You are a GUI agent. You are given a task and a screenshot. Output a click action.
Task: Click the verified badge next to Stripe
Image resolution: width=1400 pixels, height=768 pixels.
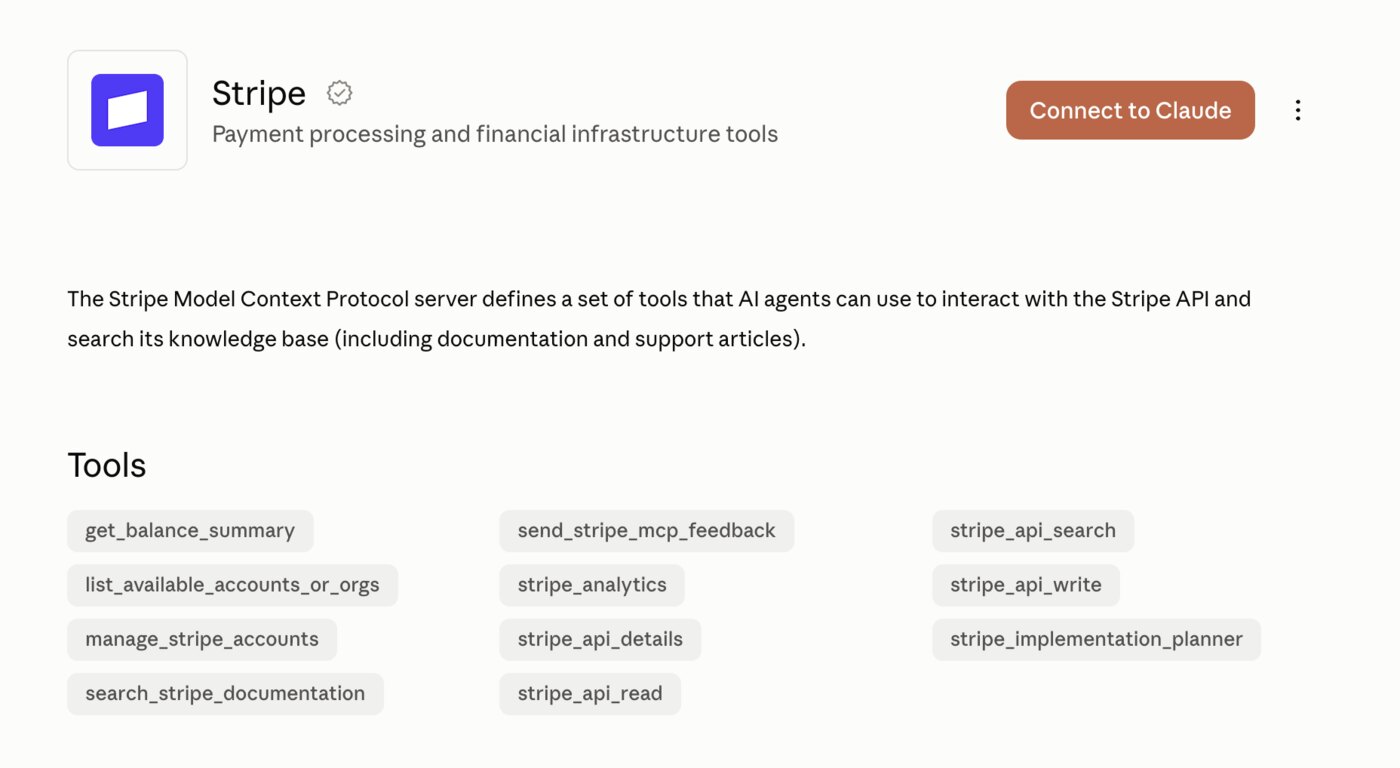(340, 93)
